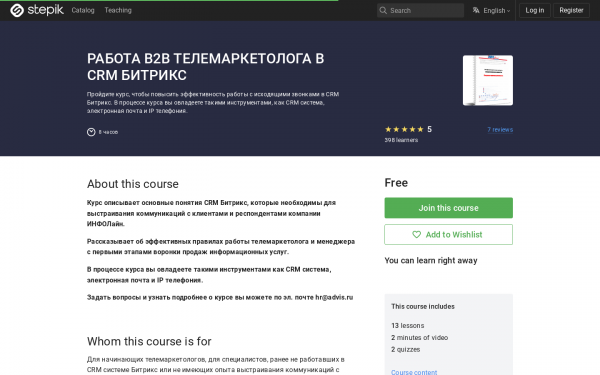This screenshot has width=600, height=375.
Task: Click the "This course includes" heading
Action: [x=423, y=307]
